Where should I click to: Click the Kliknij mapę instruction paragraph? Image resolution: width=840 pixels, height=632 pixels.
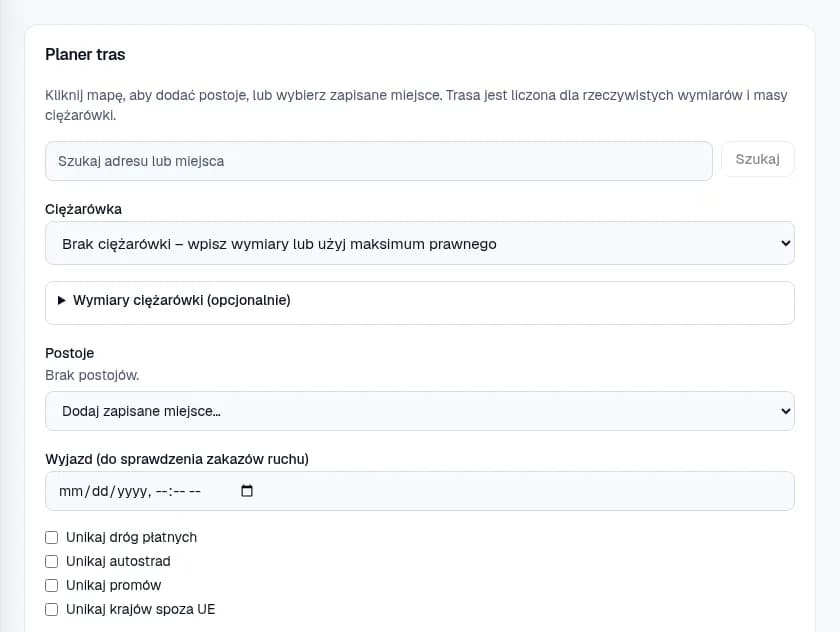coord(416,105)
